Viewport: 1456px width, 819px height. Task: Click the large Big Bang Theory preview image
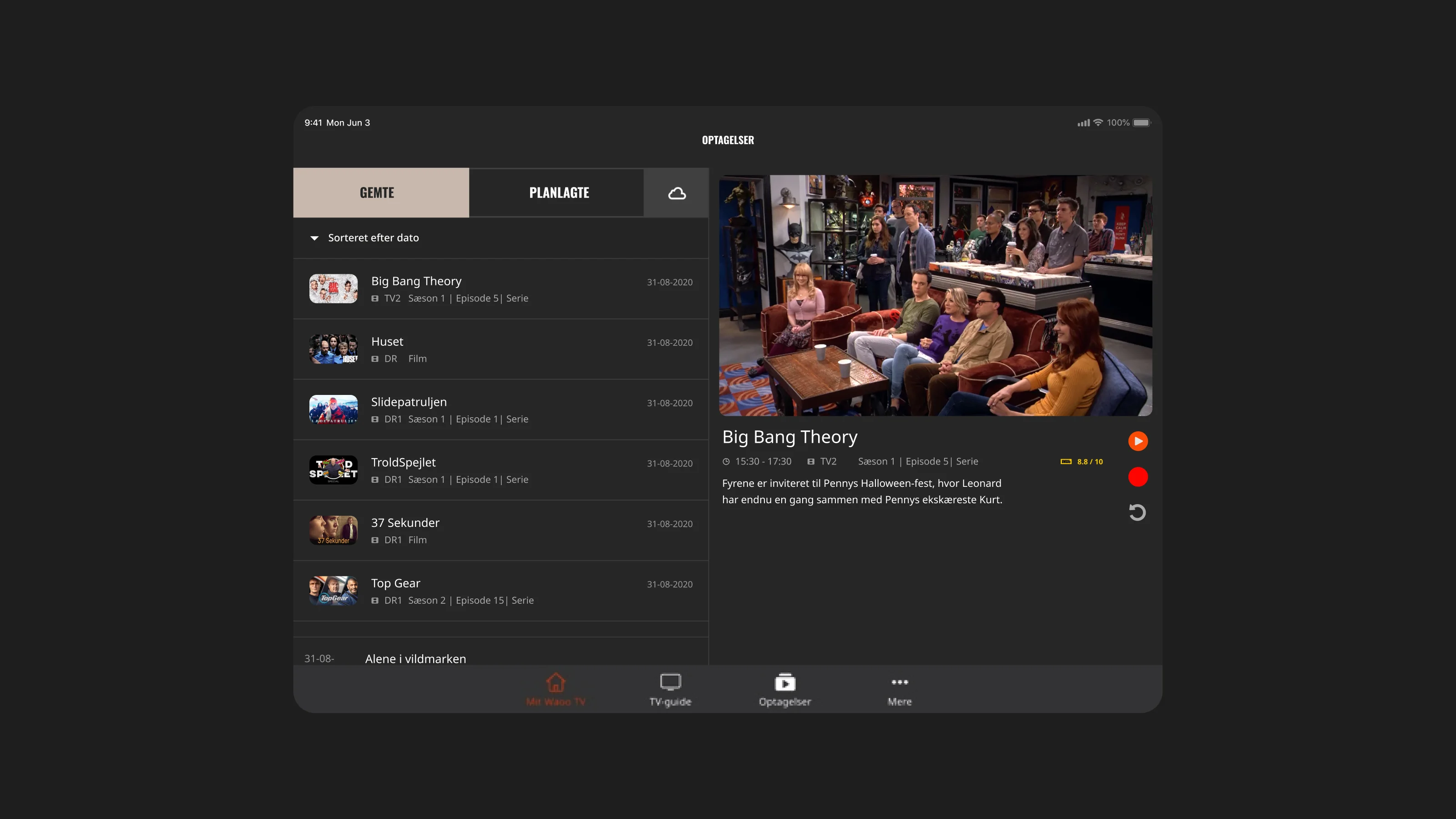935,295
